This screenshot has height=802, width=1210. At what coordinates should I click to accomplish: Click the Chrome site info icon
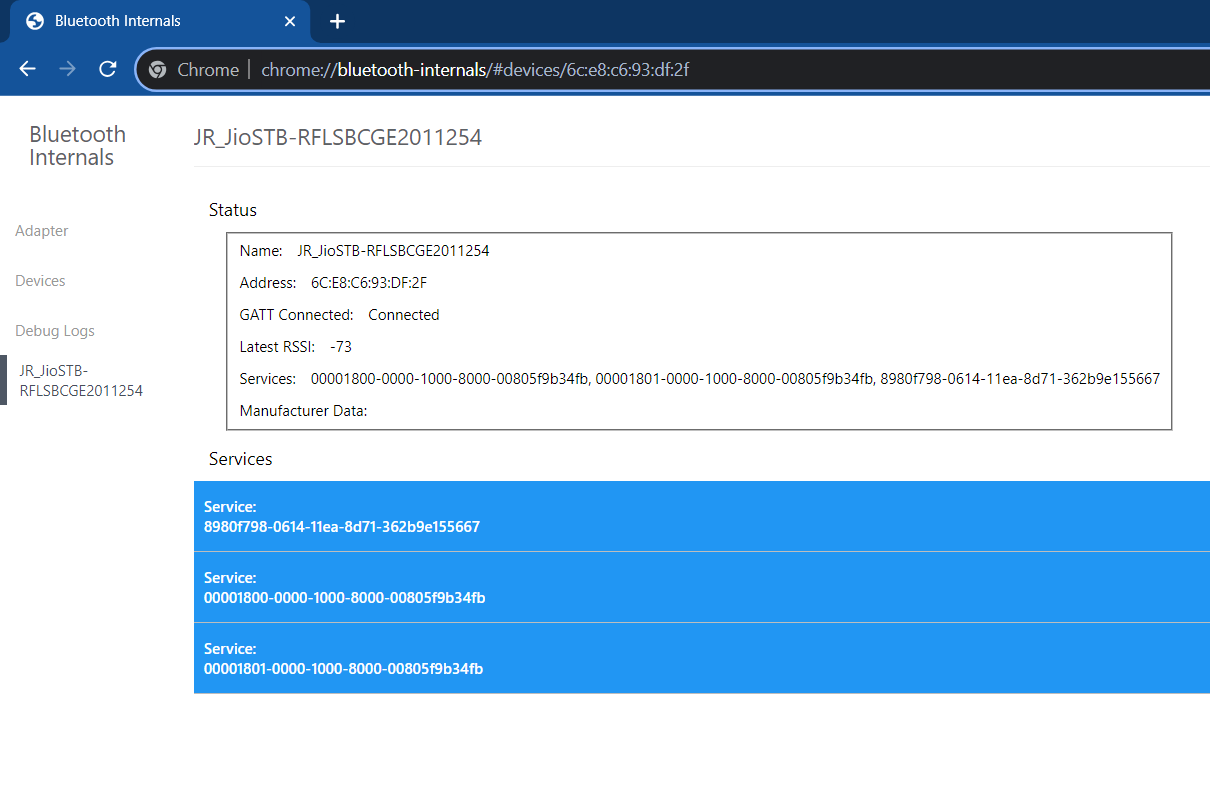pos(156,70)
